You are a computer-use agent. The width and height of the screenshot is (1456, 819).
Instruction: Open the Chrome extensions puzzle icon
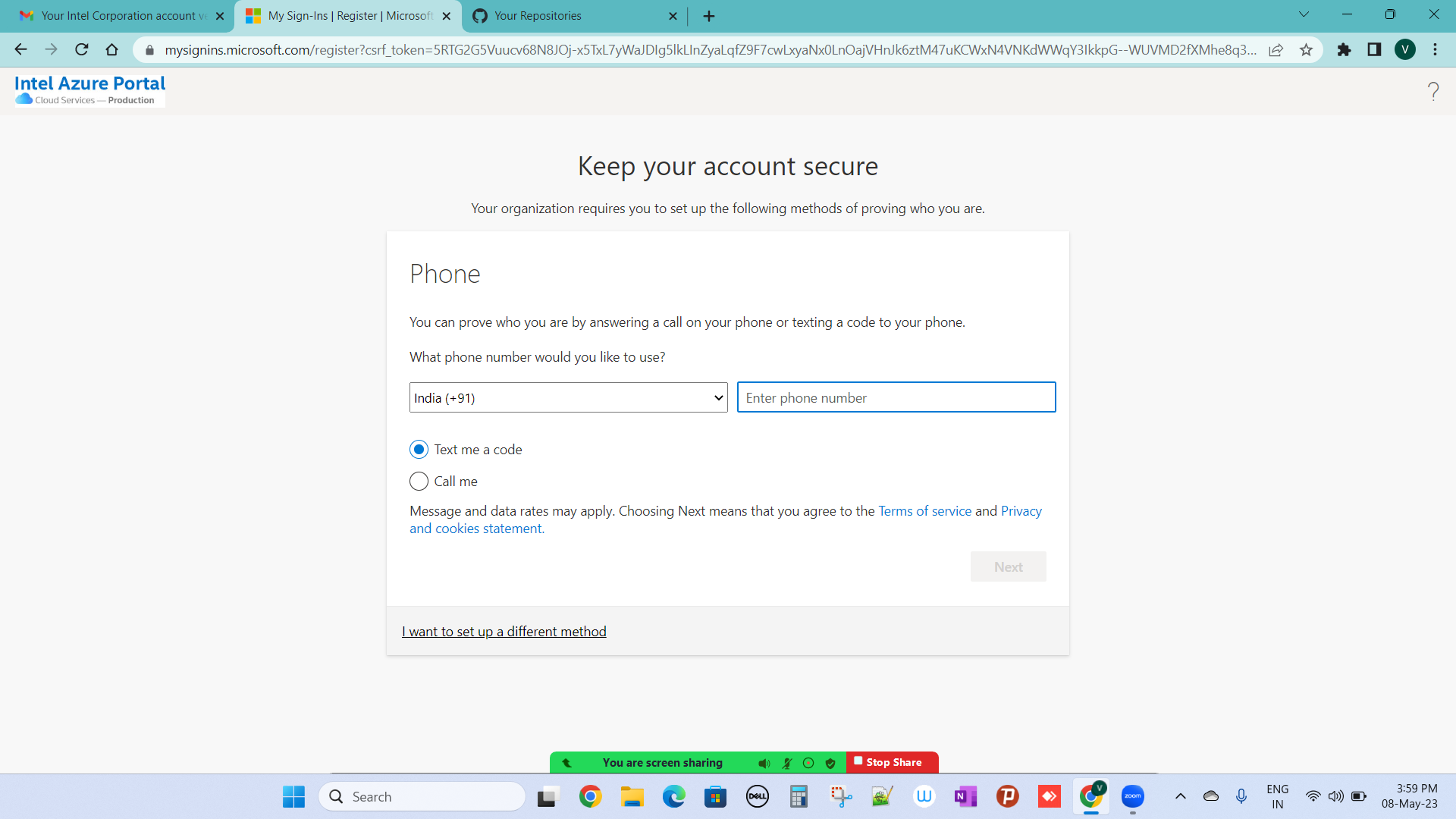pos(1344,50)
